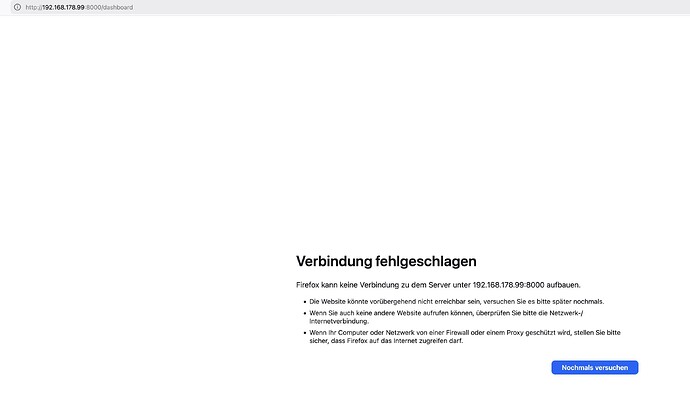Screen dimensions: 690x412
Task: Click the bullet dot before 'Wenn Sie auch'
Action: pos(303,313)
